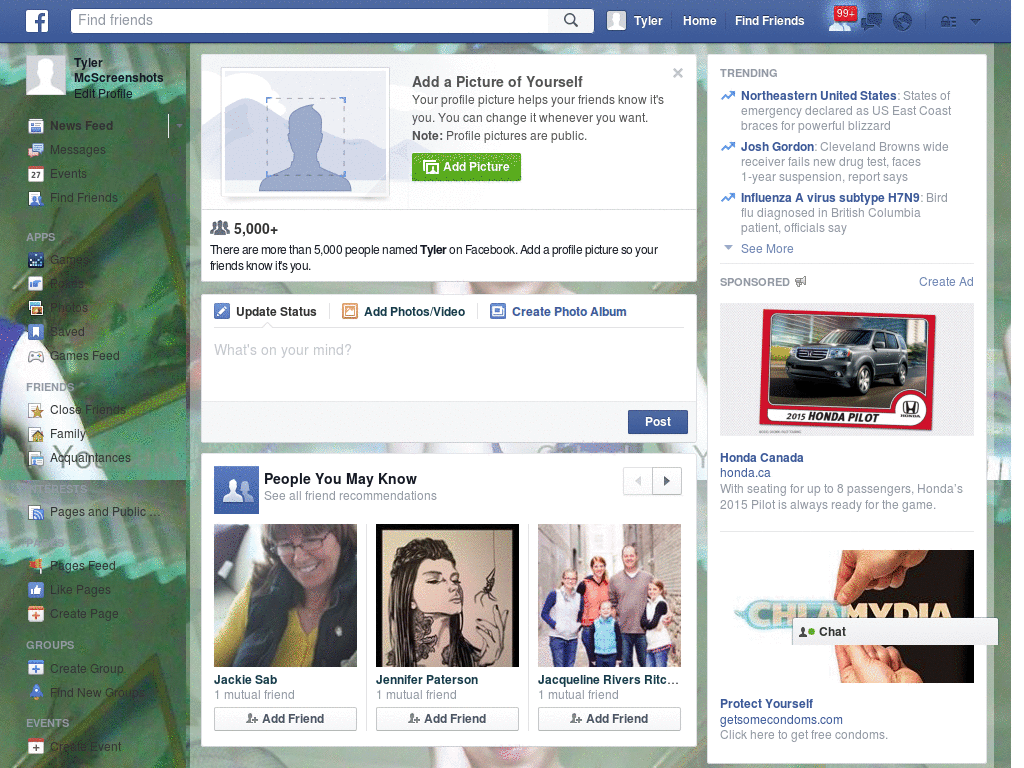Click the Events calendar icon
The width and height of the screenshot is (1024, 768).
(36, 174)
